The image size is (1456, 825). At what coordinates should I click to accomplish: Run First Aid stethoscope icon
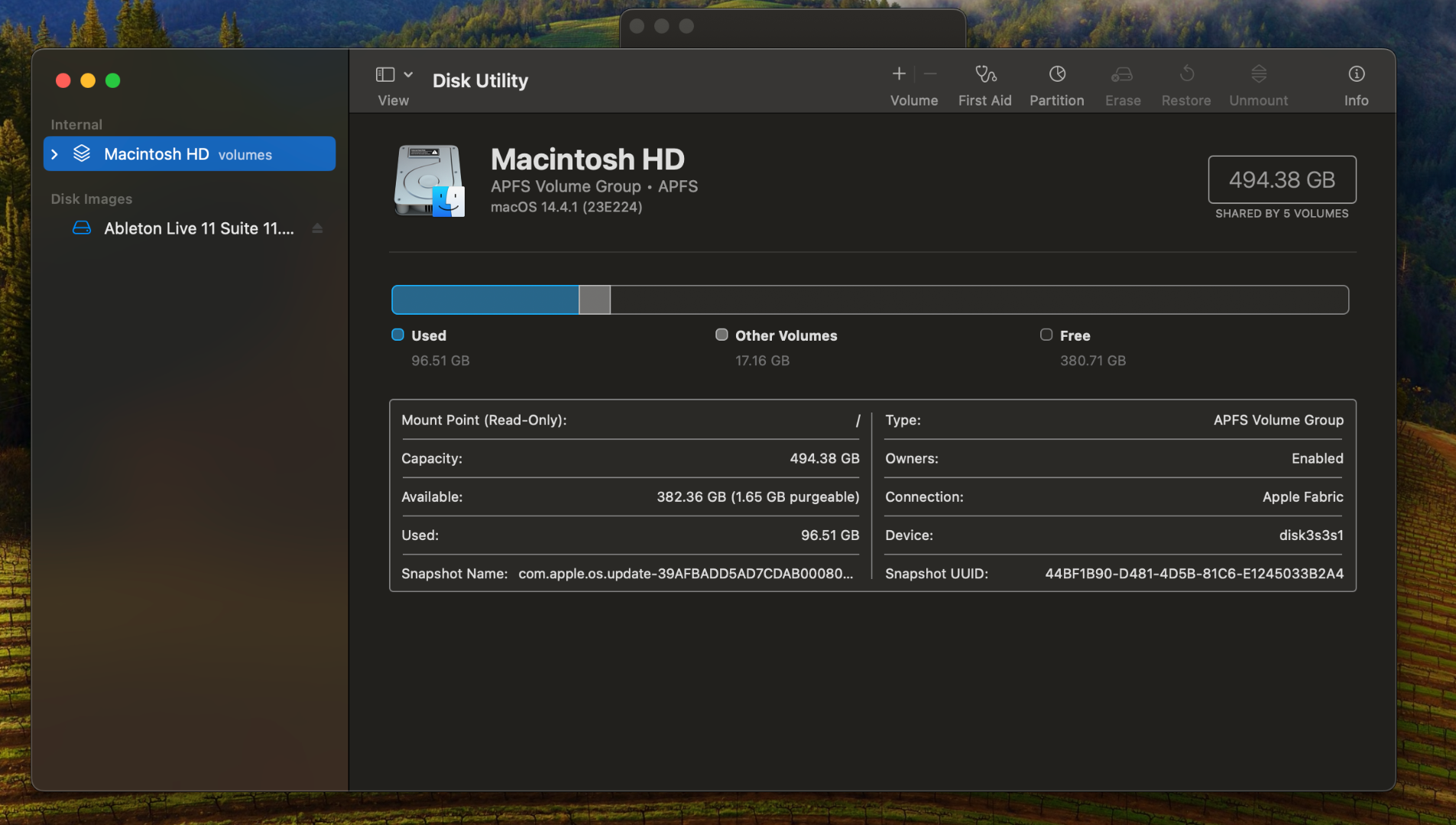pos(985,73)
